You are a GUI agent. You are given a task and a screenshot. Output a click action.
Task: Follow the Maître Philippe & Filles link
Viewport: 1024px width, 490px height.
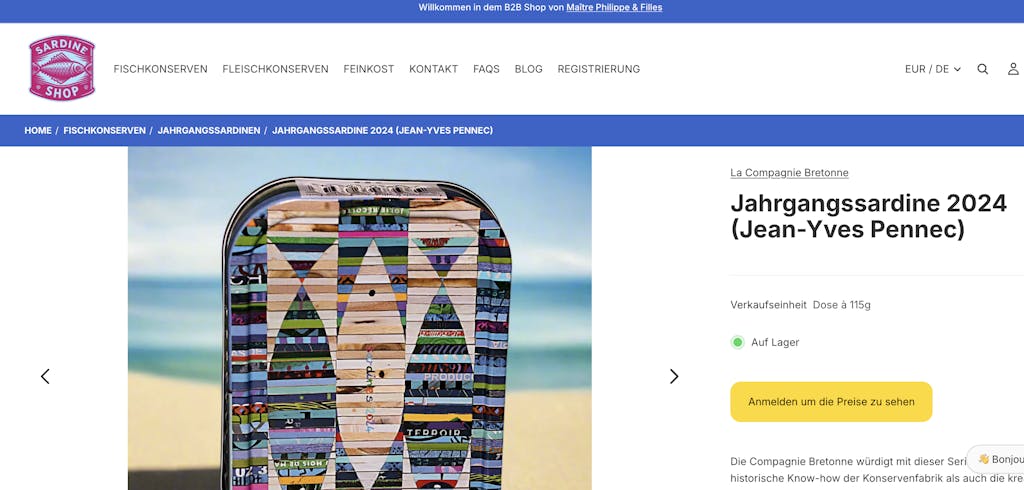point(614,8)
